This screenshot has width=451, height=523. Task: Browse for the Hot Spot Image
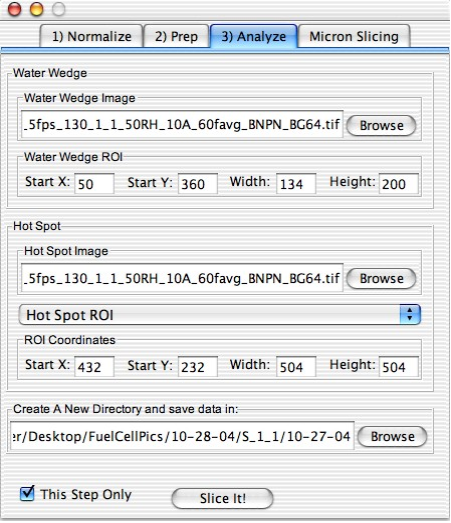tap(381, 279)
